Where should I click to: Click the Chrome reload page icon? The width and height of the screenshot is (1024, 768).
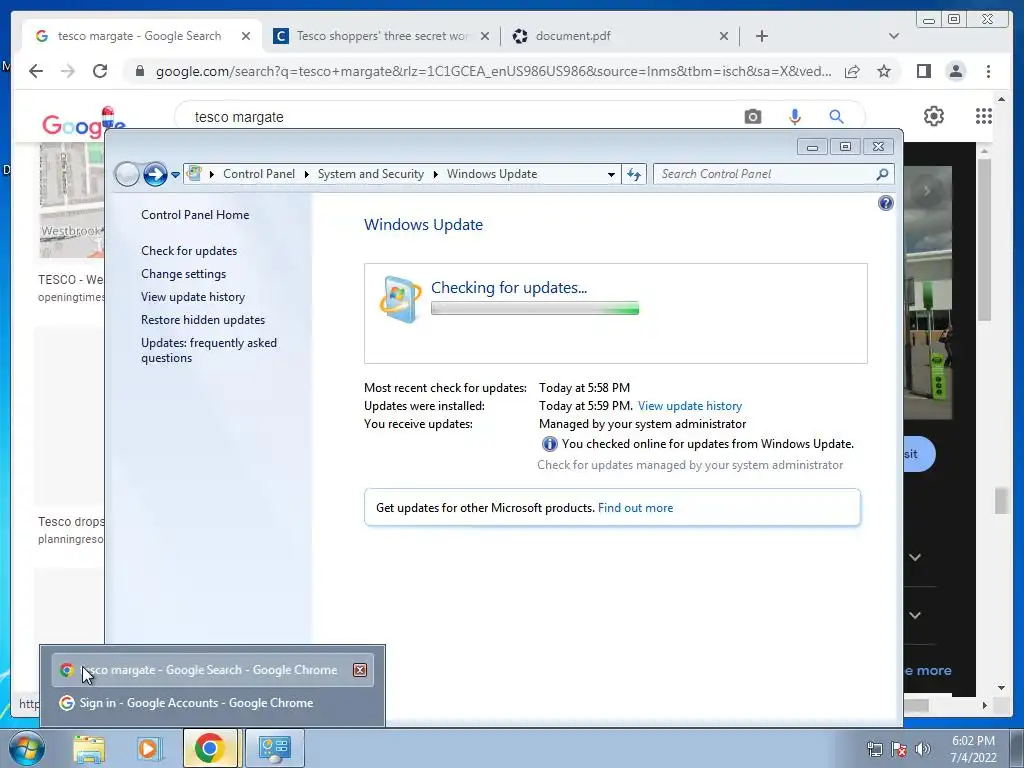coord(99,71)
